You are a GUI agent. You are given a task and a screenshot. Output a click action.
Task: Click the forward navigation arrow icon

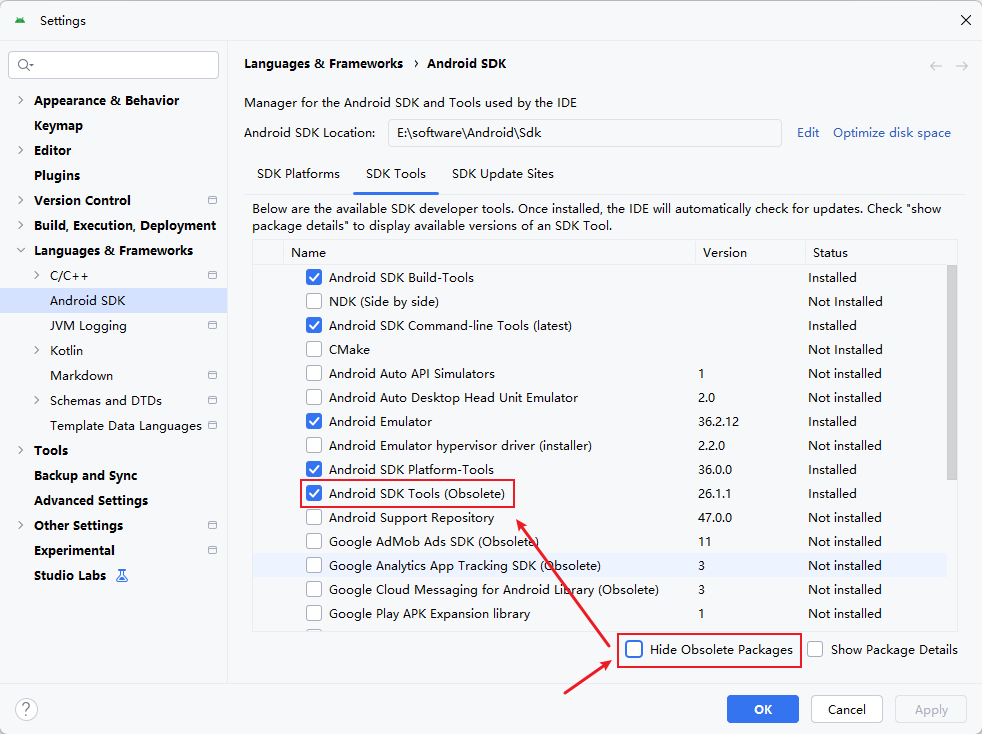[962, 66]
